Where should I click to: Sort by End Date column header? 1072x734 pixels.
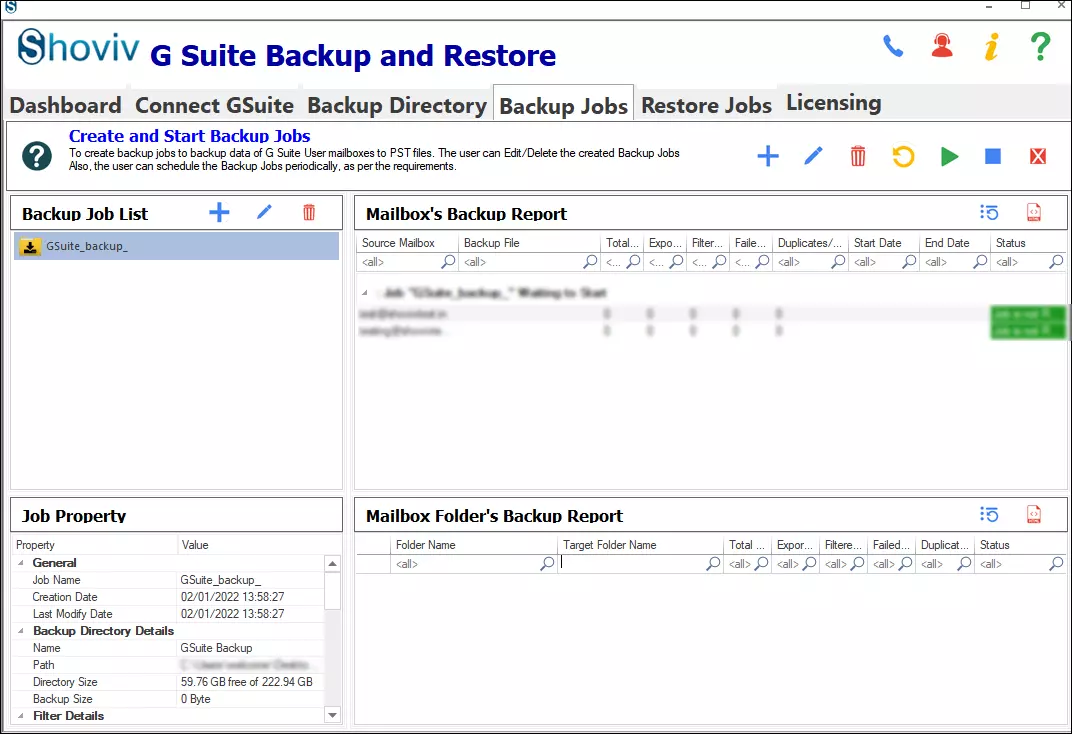pyautogui.click(x=955, y=243)
